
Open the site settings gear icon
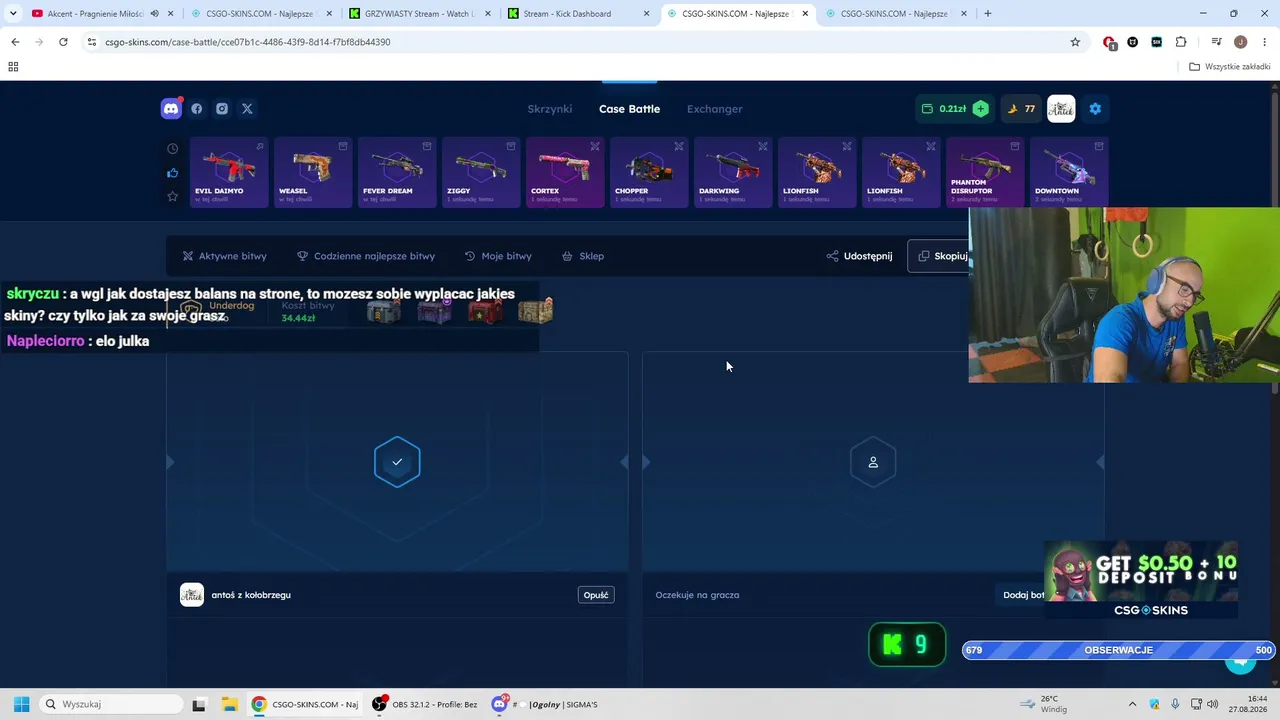(x=1095, y=109)
